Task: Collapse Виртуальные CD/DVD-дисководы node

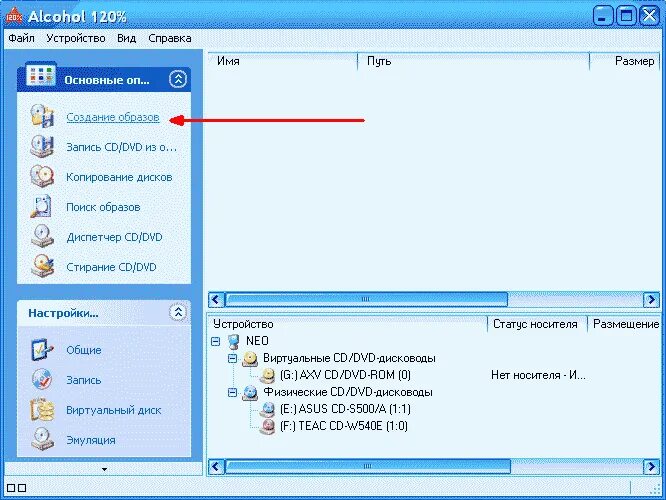Action: click(232, 359)
